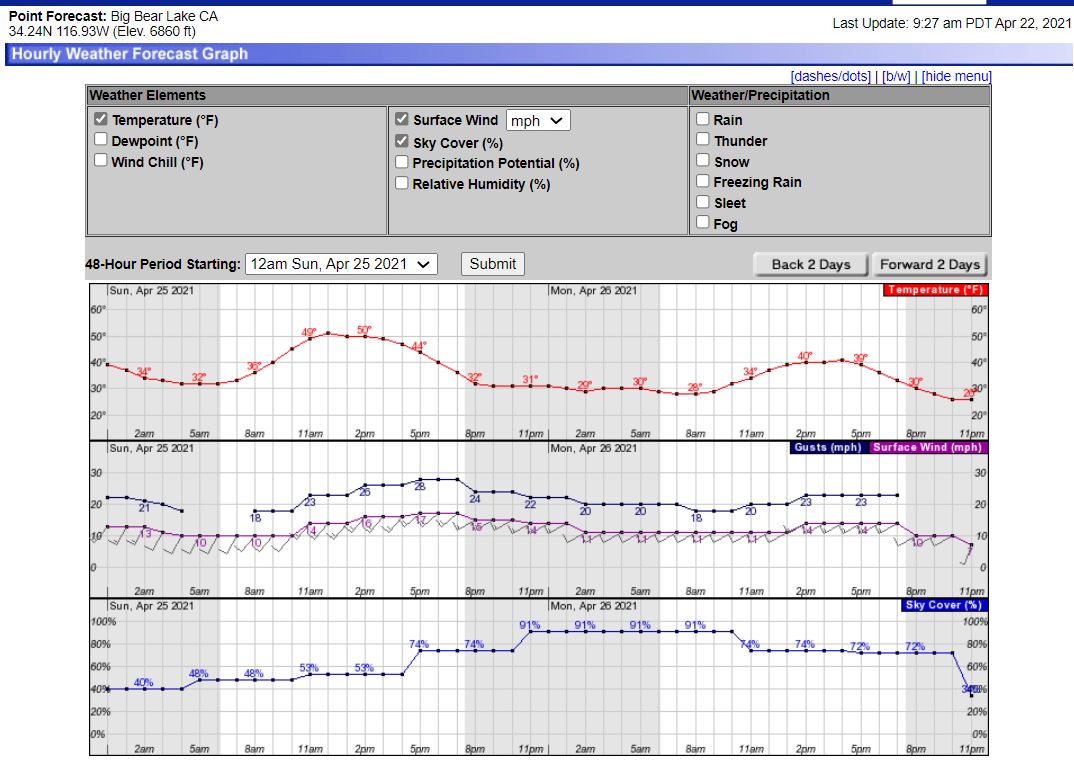
Task: Click the [dashes/dots] link
Action: [x=830, y=76]
